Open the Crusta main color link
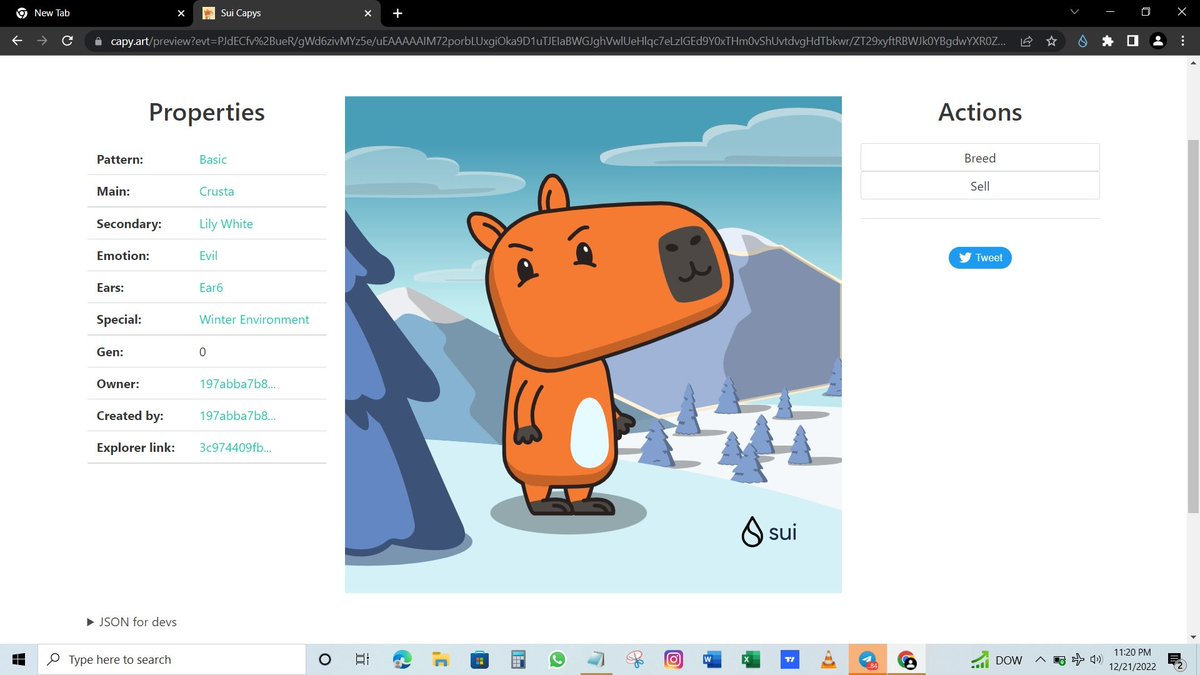 click(216, 191)
